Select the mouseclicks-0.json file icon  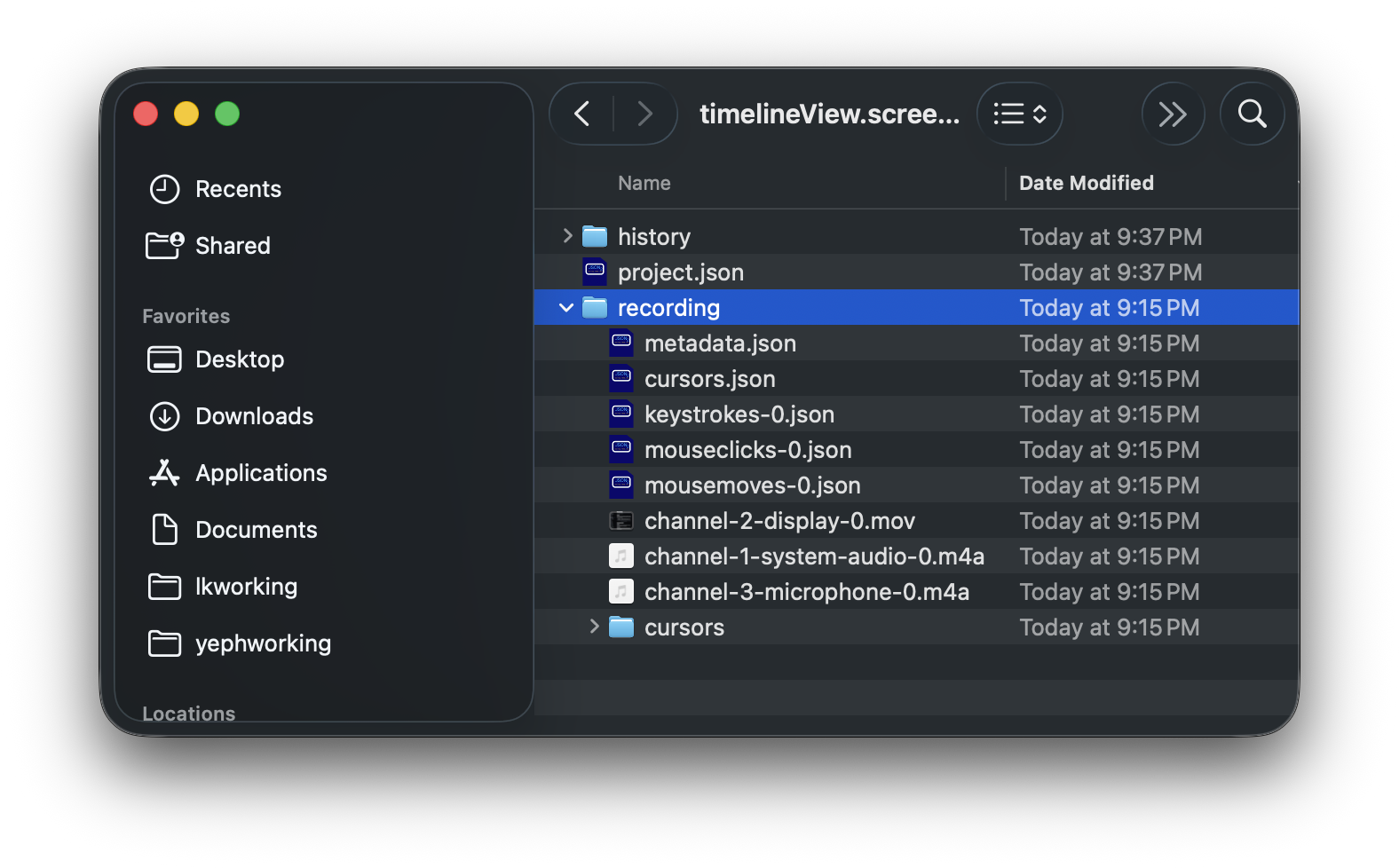[621, 449]
